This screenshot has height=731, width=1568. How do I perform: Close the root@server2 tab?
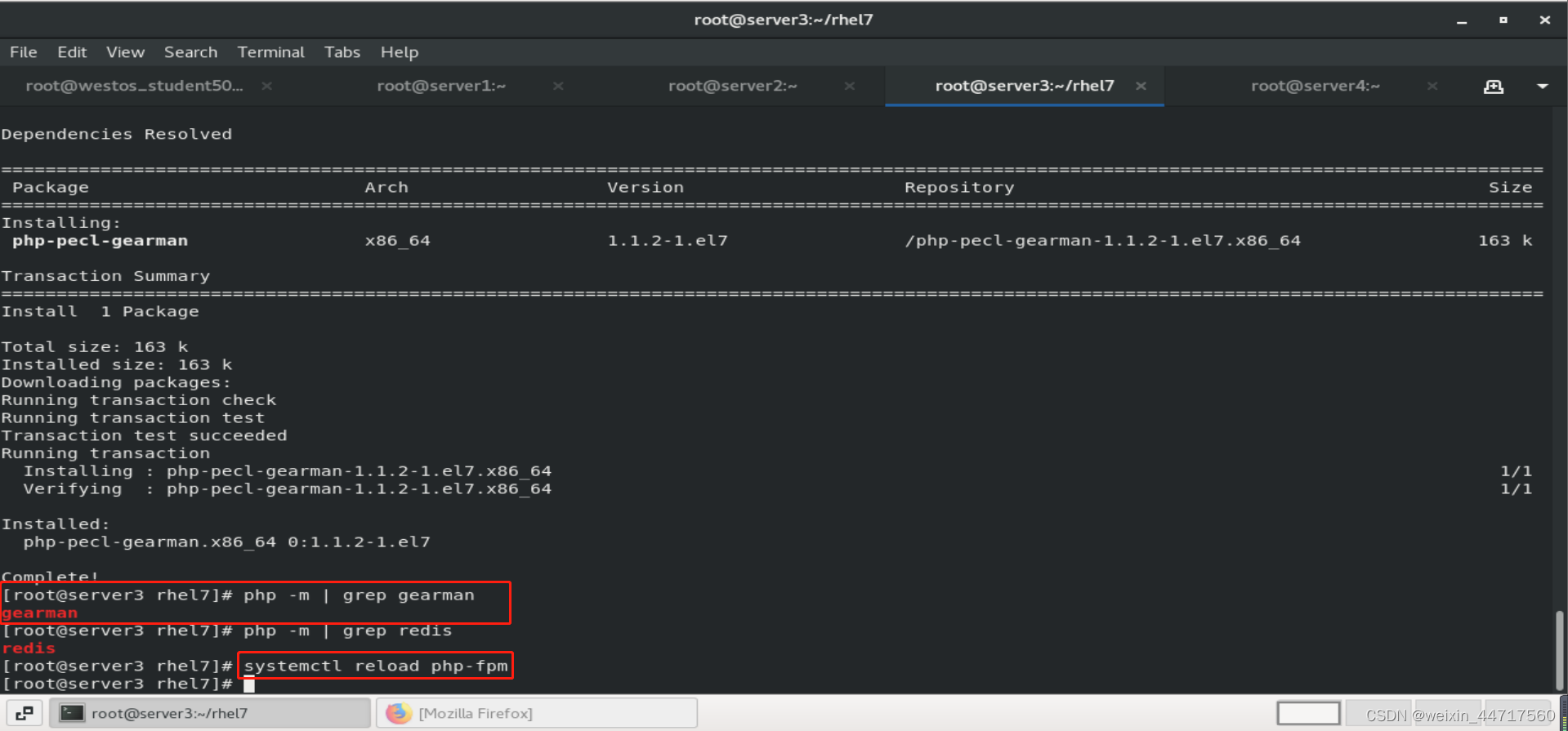pyautogui.click(x=850, y=86)
